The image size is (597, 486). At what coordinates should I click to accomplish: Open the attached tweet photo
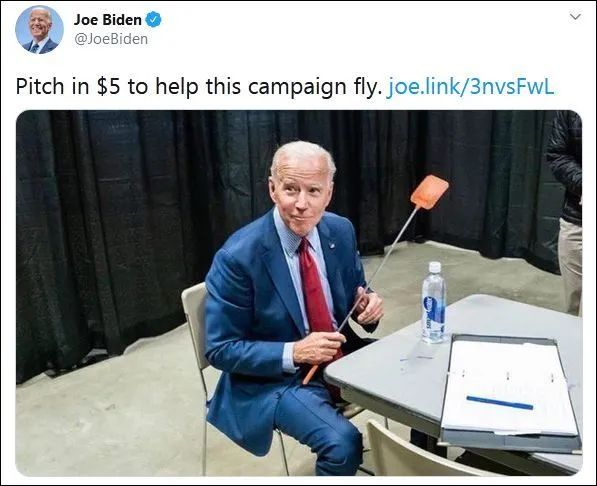[299, 293]
